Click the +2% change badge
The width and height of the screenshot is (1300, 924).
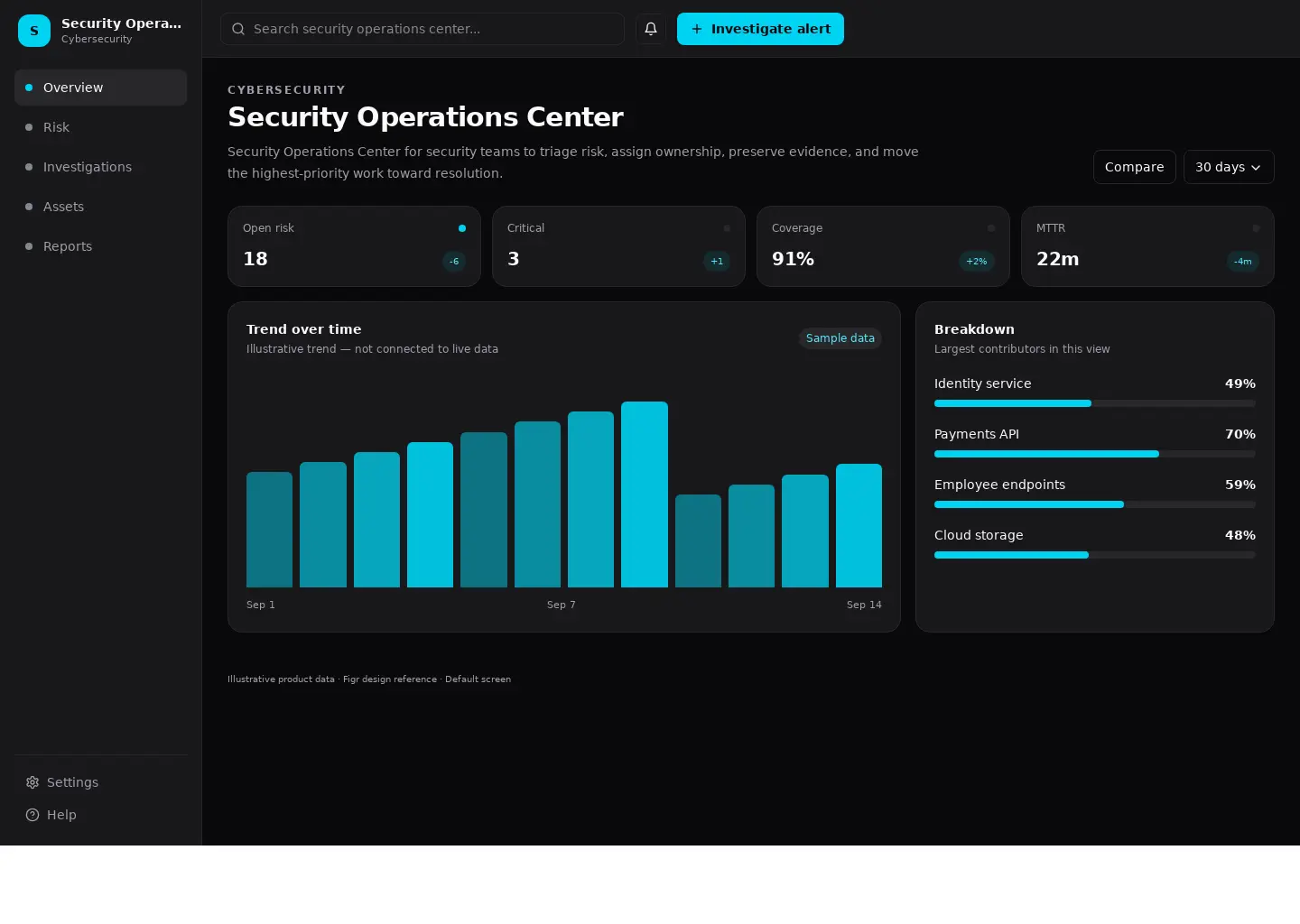[x=977, y=262]
